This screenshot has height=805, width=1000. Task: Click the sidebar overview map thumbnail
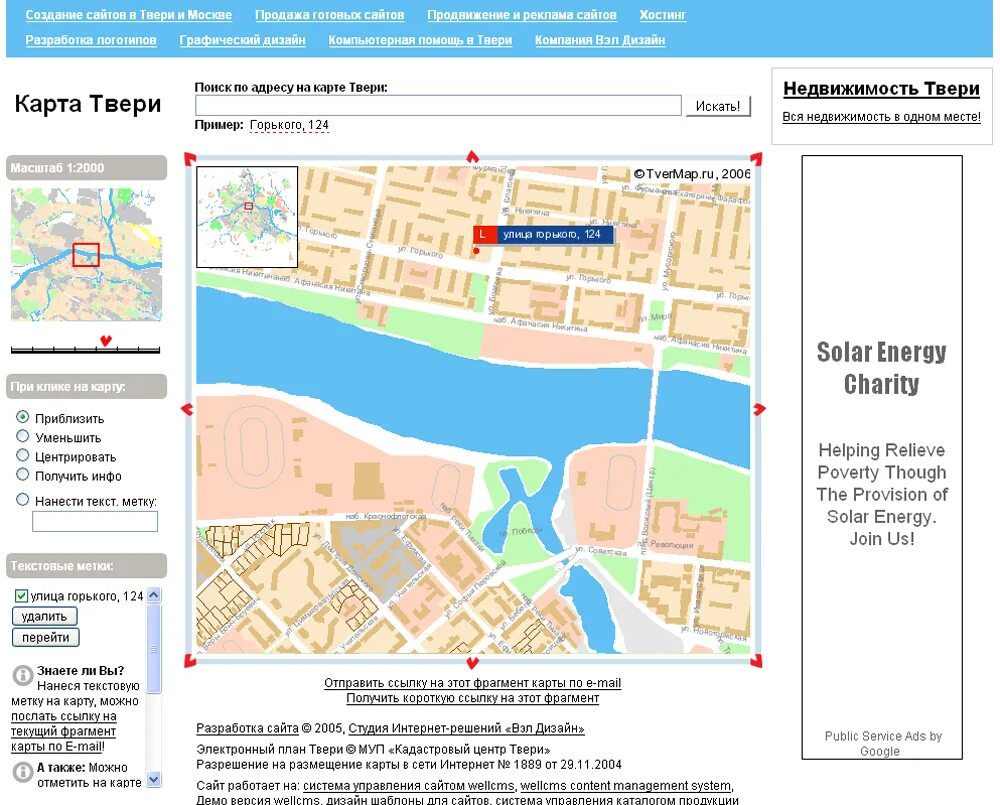tap(86, 255)
